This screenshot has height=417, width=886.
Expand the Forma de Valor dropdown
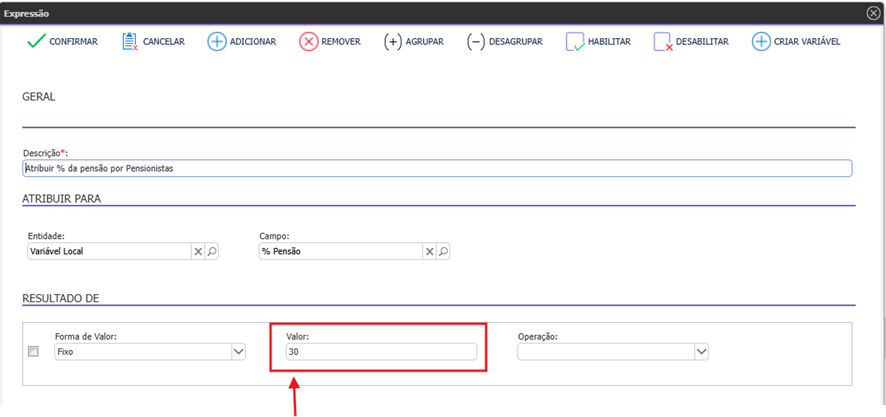[x=238, y=352]
